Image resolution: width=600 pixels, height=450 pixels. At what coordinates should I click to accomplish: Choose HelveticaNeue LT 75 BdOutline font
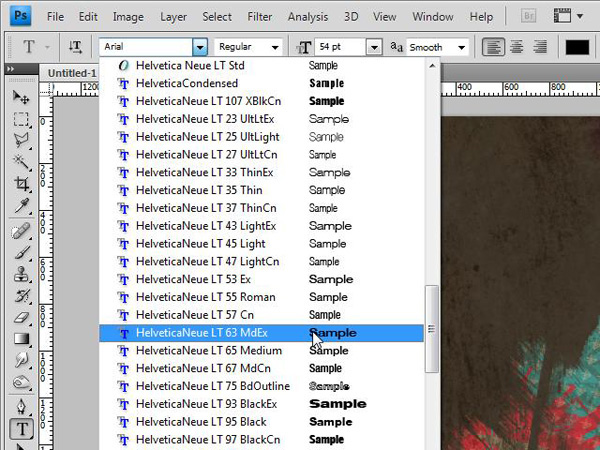261,386
